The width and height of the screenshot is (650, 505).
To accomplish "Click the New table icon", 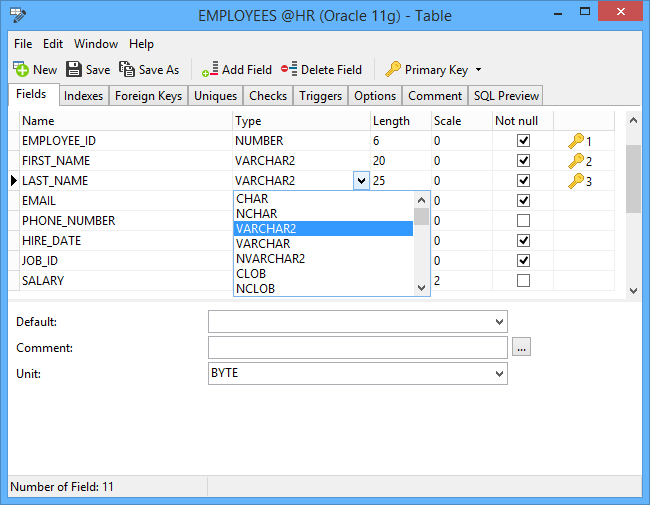I will (x=21, y=69).
